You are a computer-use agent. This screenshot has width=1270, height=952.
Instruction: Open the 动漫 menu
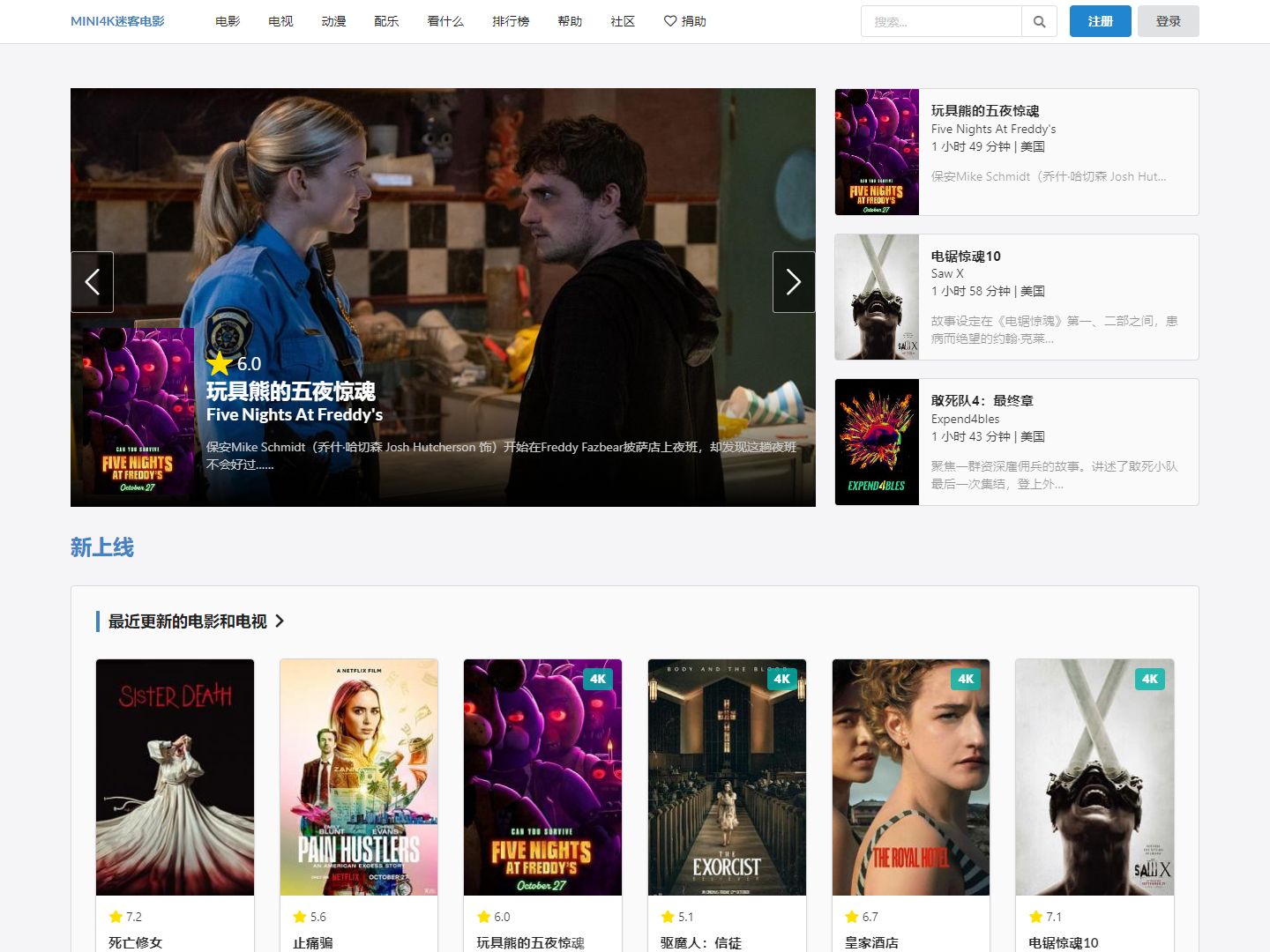pos(333,21)
